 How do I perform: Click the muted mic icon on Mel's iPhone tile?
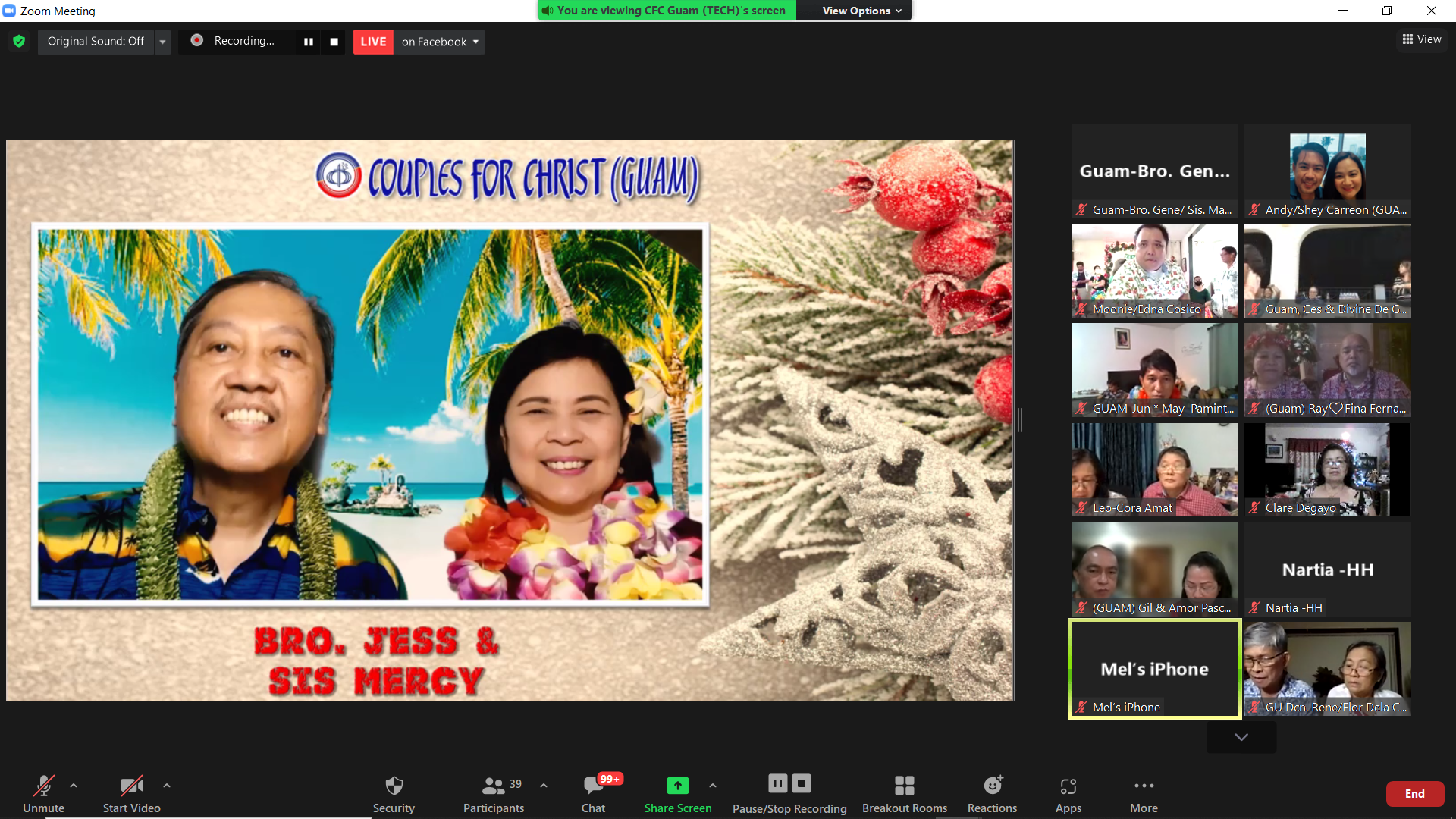click(x=1082, y=707)
